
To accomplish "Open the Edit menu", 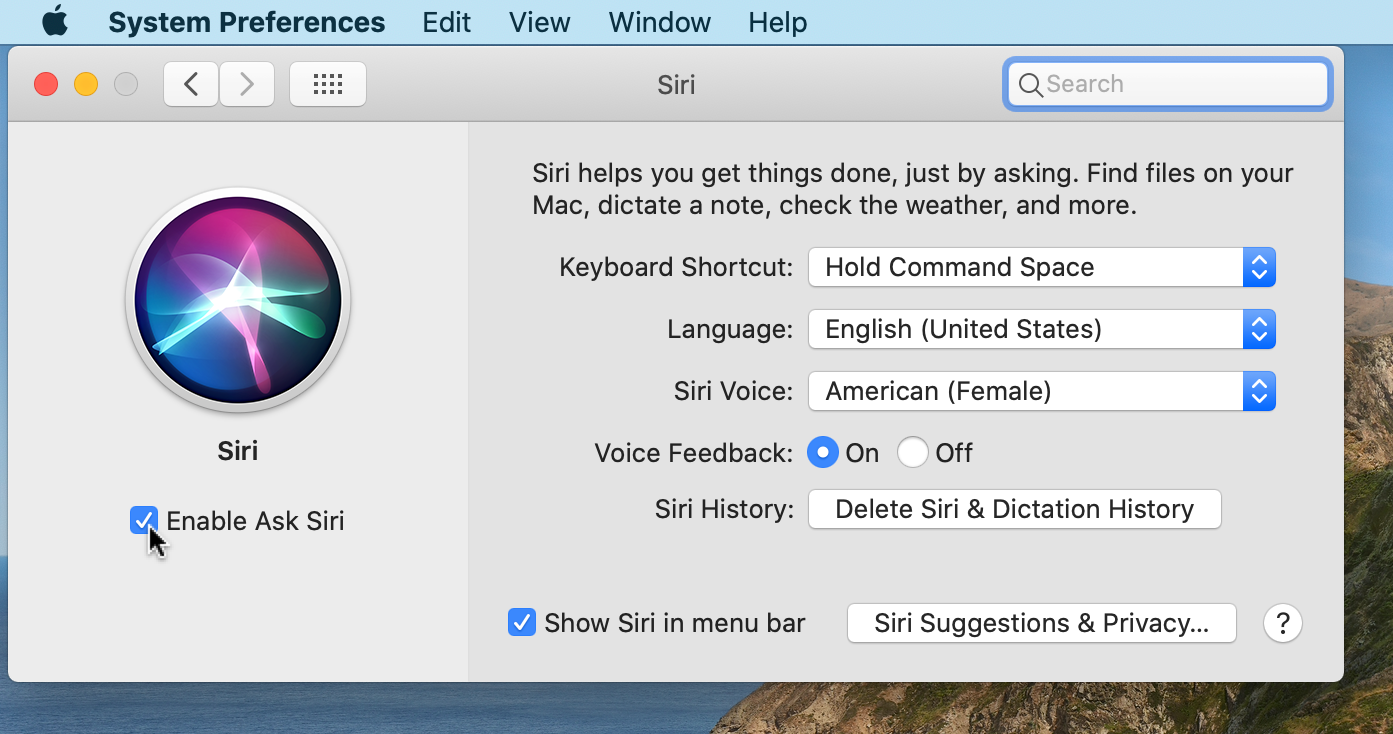I will tap(446, 22).
